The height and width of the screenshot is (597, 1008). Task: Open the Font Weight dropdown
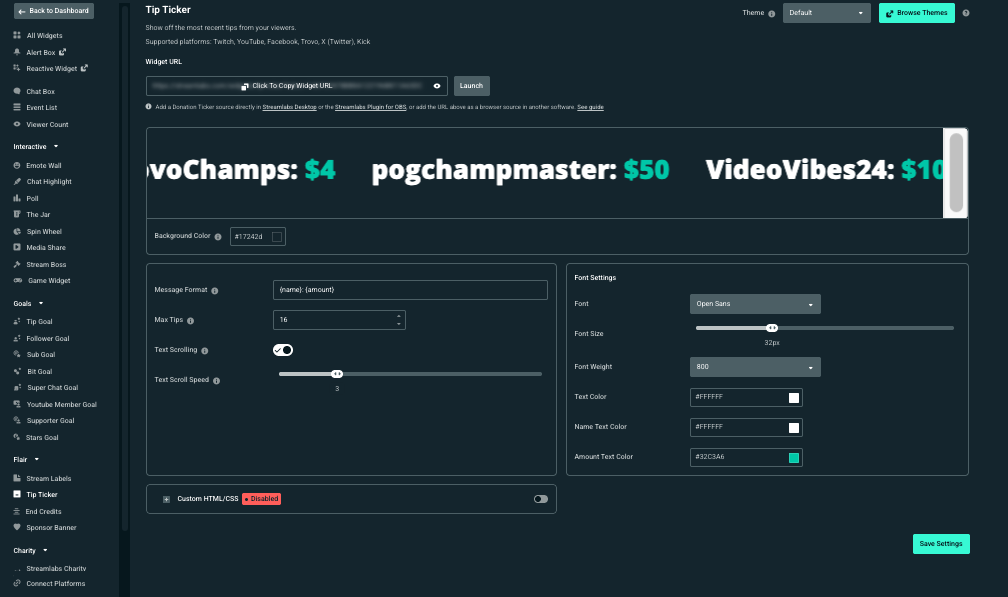coord(754,367)
